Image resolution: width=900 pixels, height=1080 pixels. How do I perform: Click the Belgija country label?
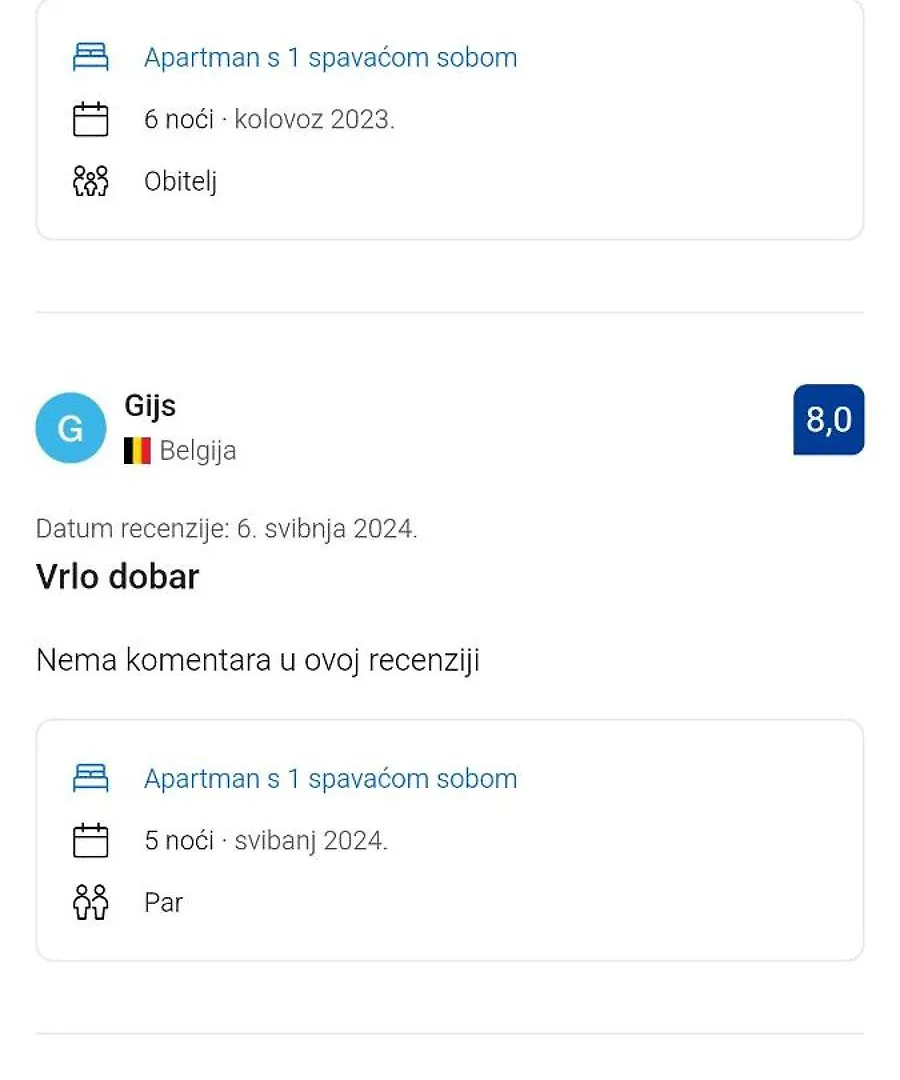[x=198, y=451]
